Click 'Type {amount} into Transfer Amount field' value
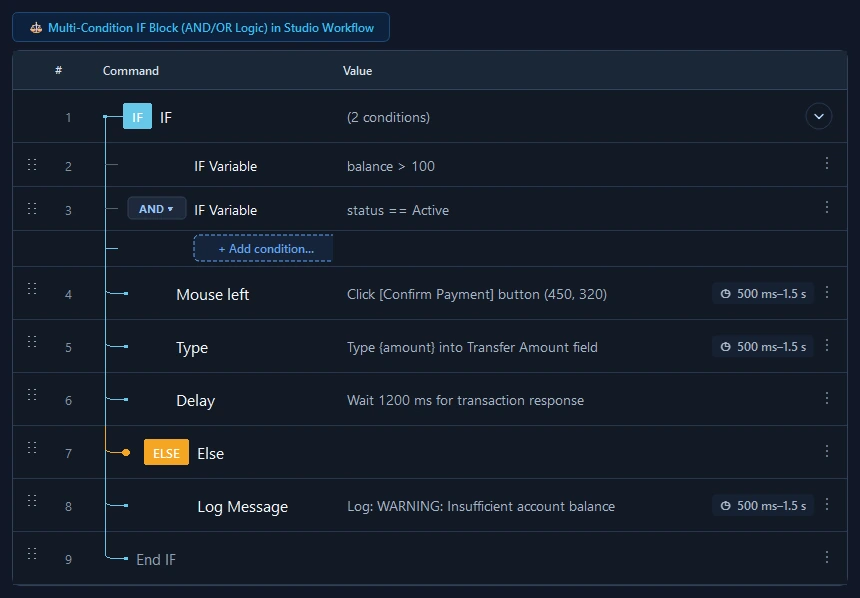 coord(472,347)
